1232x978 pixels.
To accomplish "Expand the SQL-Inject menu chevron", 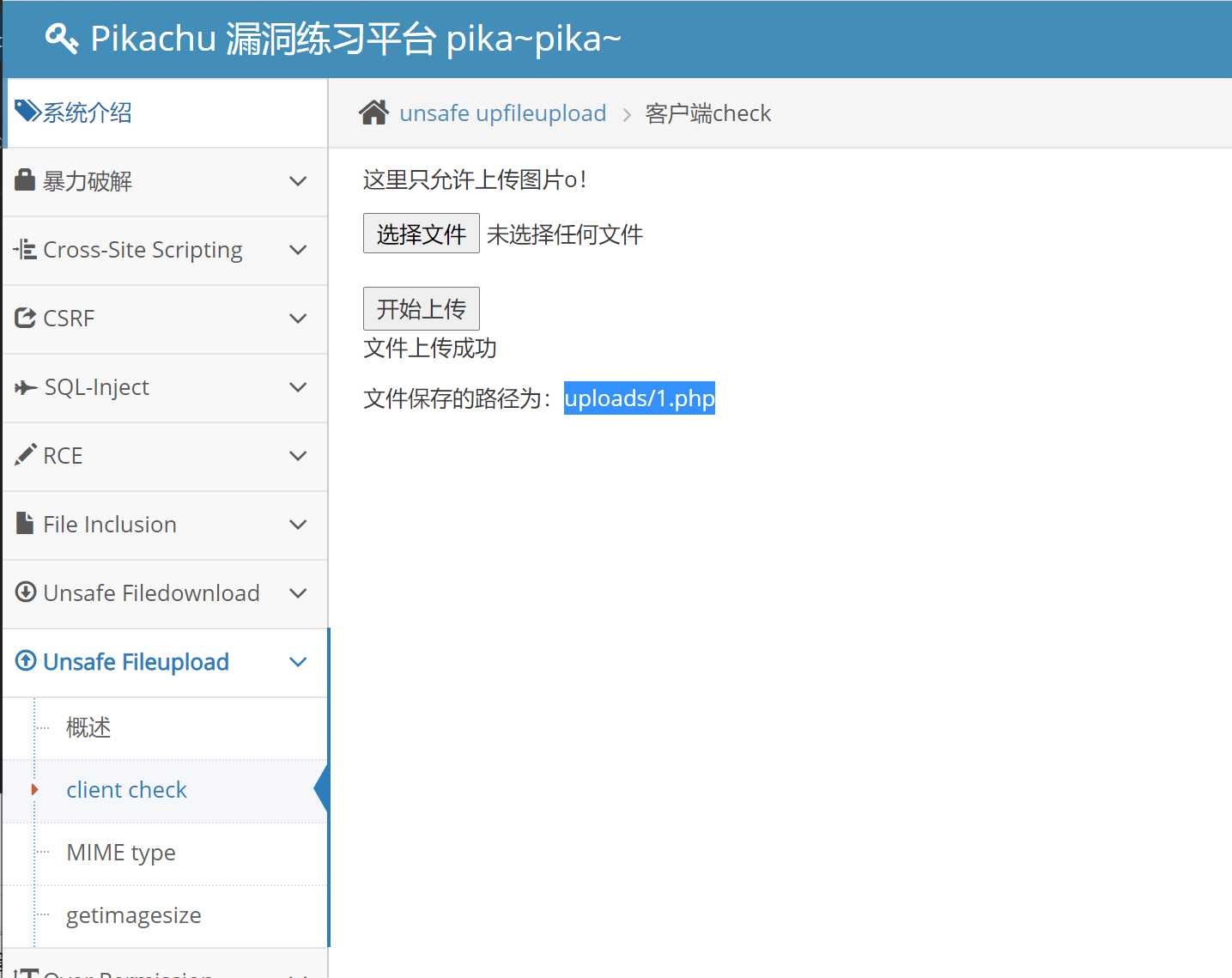I will (x=298, y=387).
